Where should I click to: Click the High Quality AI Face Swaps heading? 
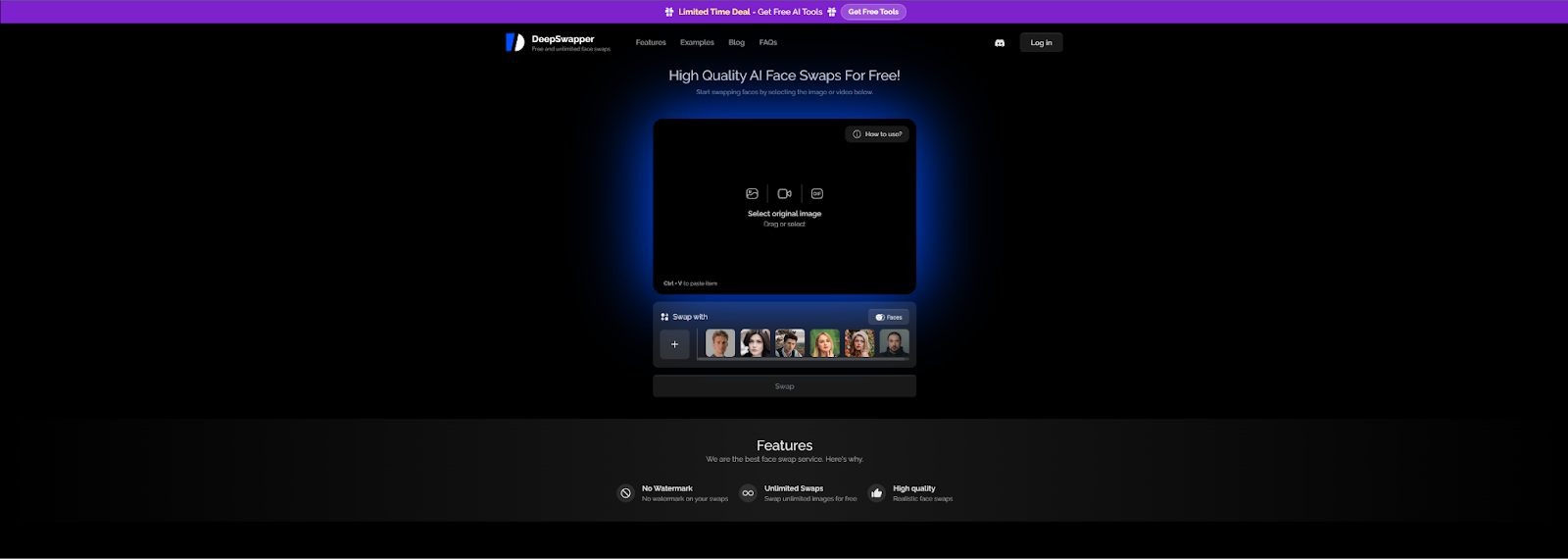[784, 76]
